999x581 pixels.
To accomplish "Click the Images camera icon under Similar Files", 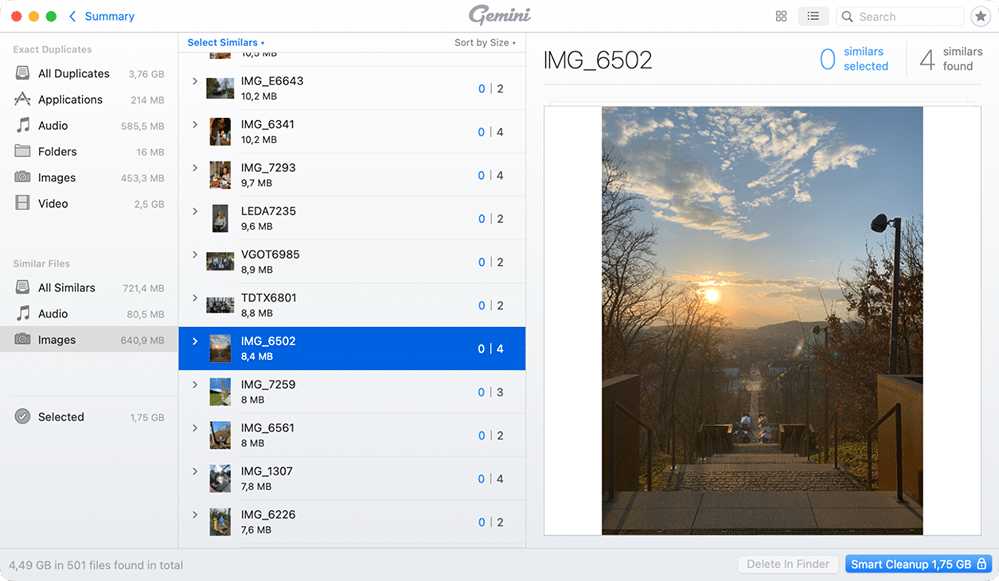I will (22, 340).
